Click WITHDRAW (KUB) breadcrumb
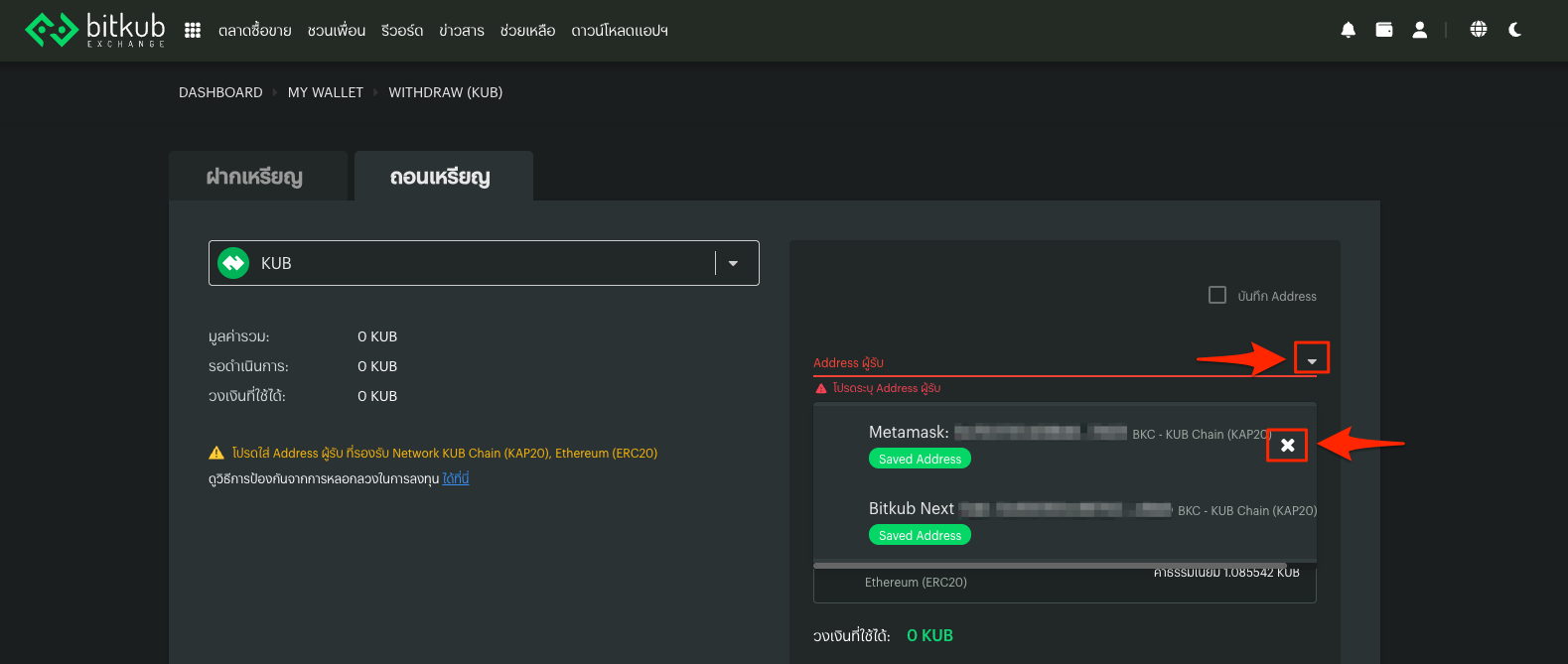The image size is (1568, 664). (446, 92)
